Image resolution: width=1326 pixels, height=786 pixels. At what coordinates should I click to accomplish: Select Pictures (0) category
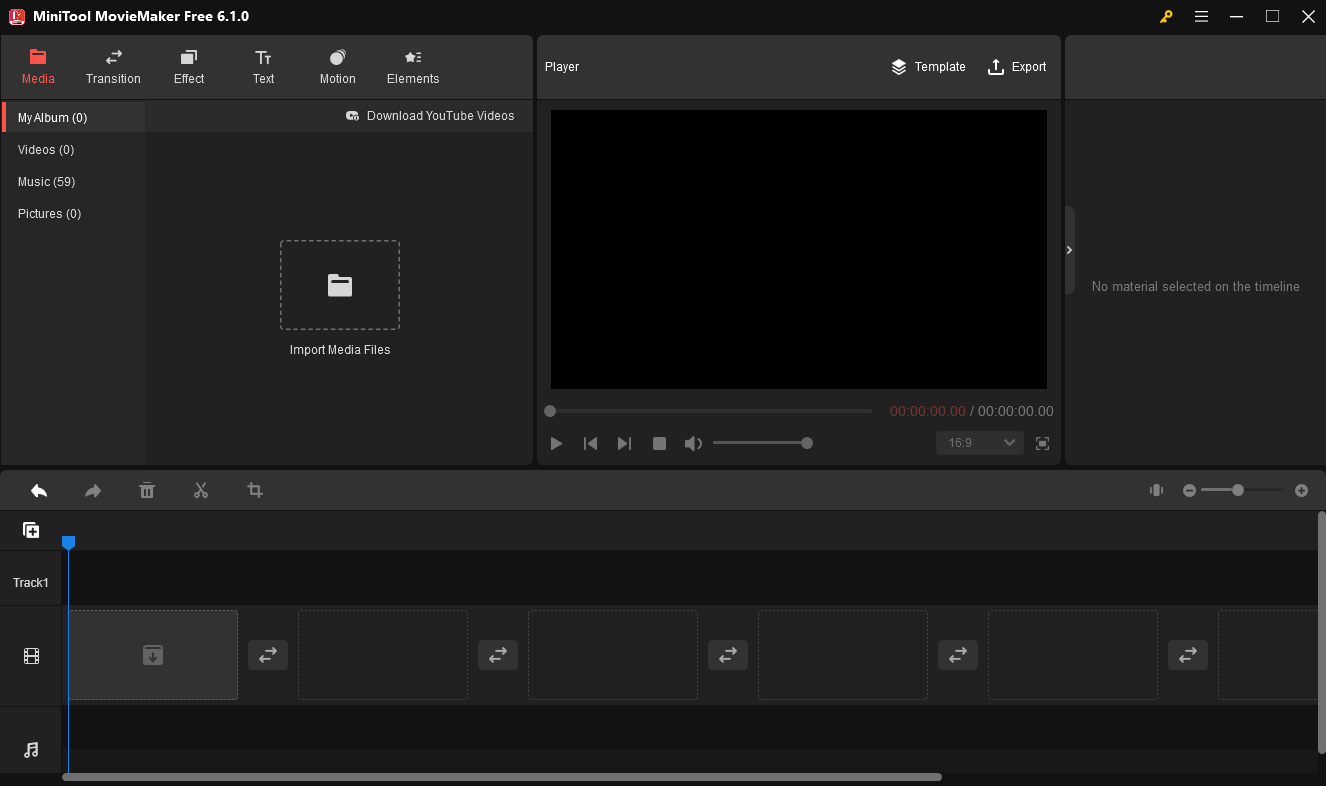click(74, 214)
